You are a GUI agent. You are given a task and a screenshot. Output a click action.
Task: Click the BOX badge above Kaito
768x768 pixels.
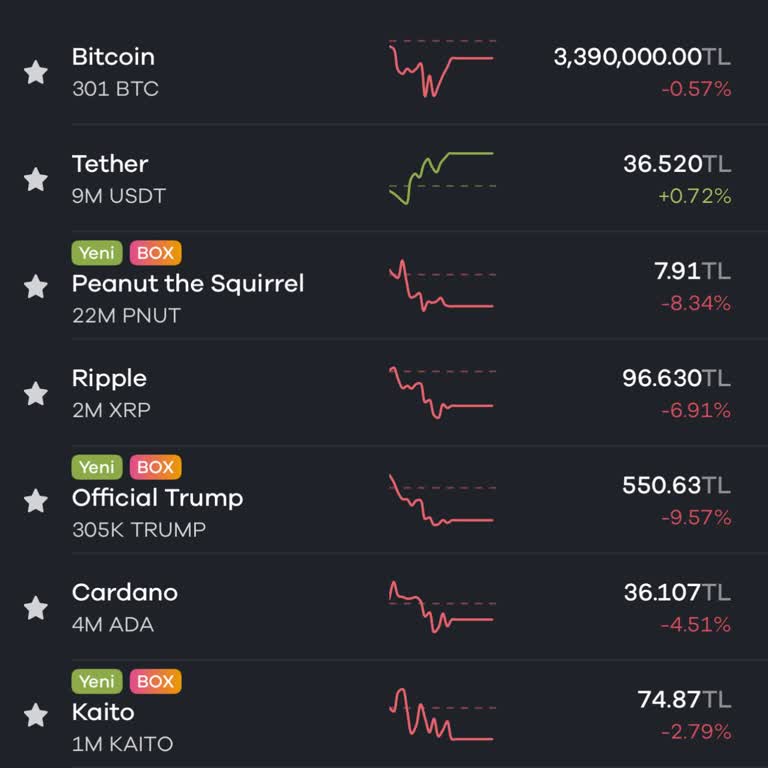(x=156, y=681)
